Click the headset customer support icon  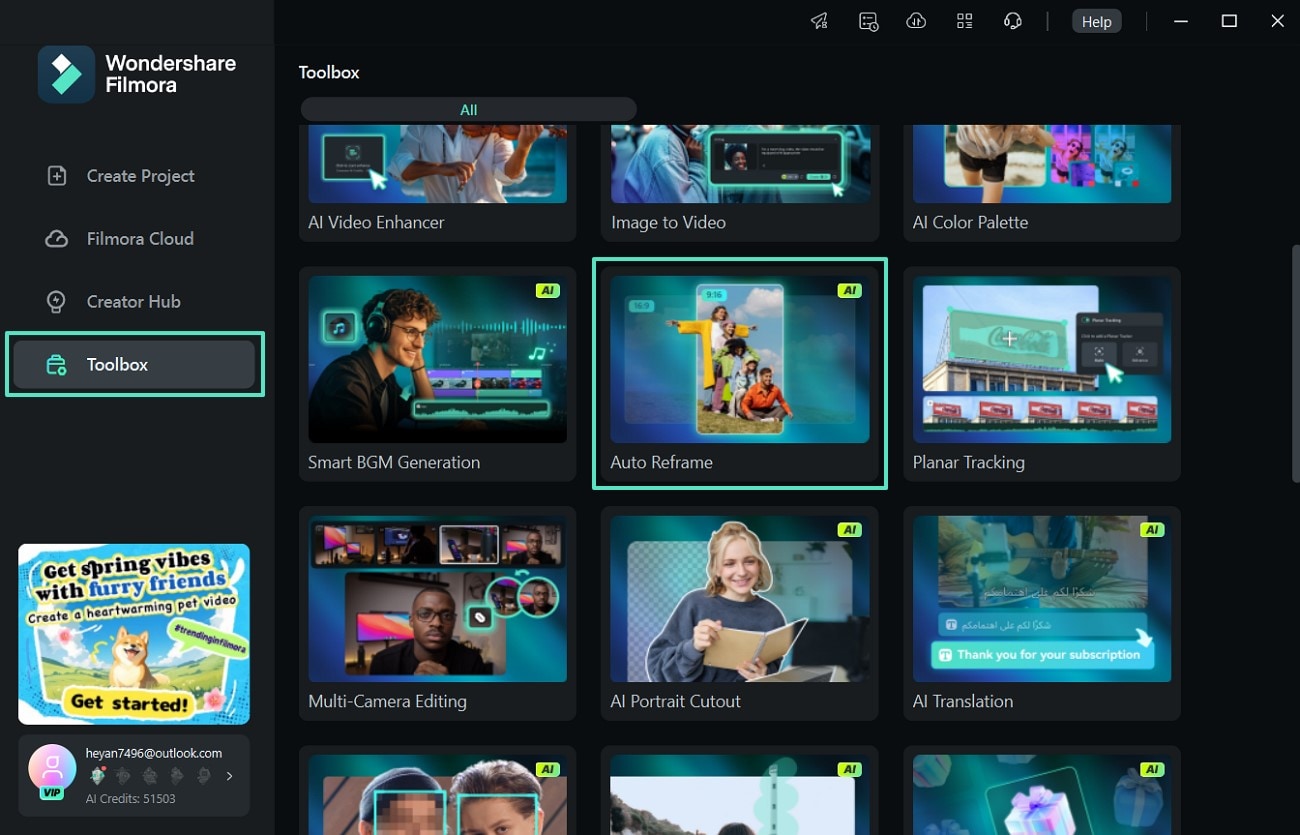1012,21
